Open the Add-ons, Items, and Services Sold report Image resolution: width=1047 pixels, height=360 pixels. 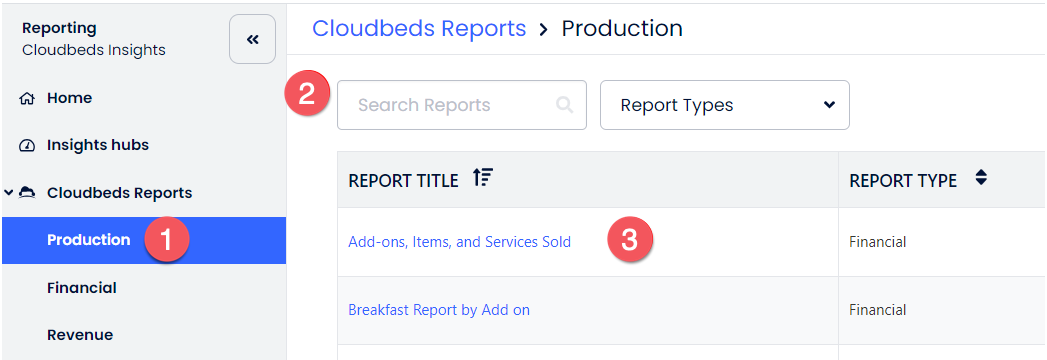[x=459, y=242]
